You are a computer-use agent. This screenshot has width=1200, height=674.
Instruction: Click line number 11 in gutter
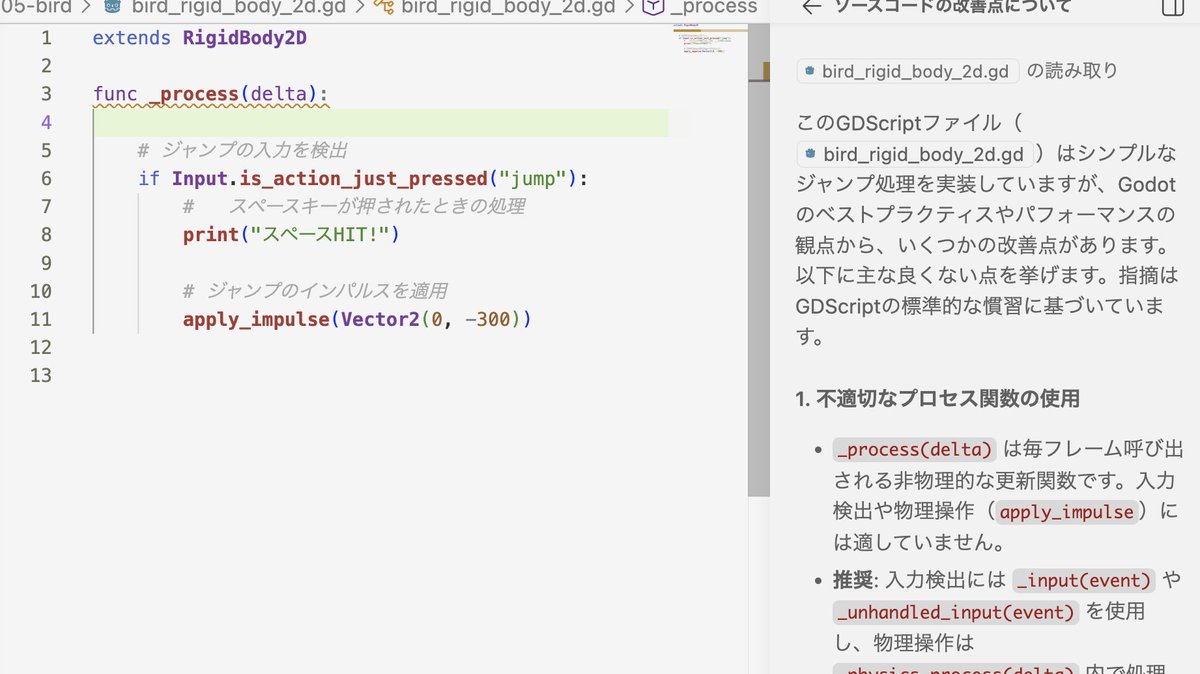41,320
